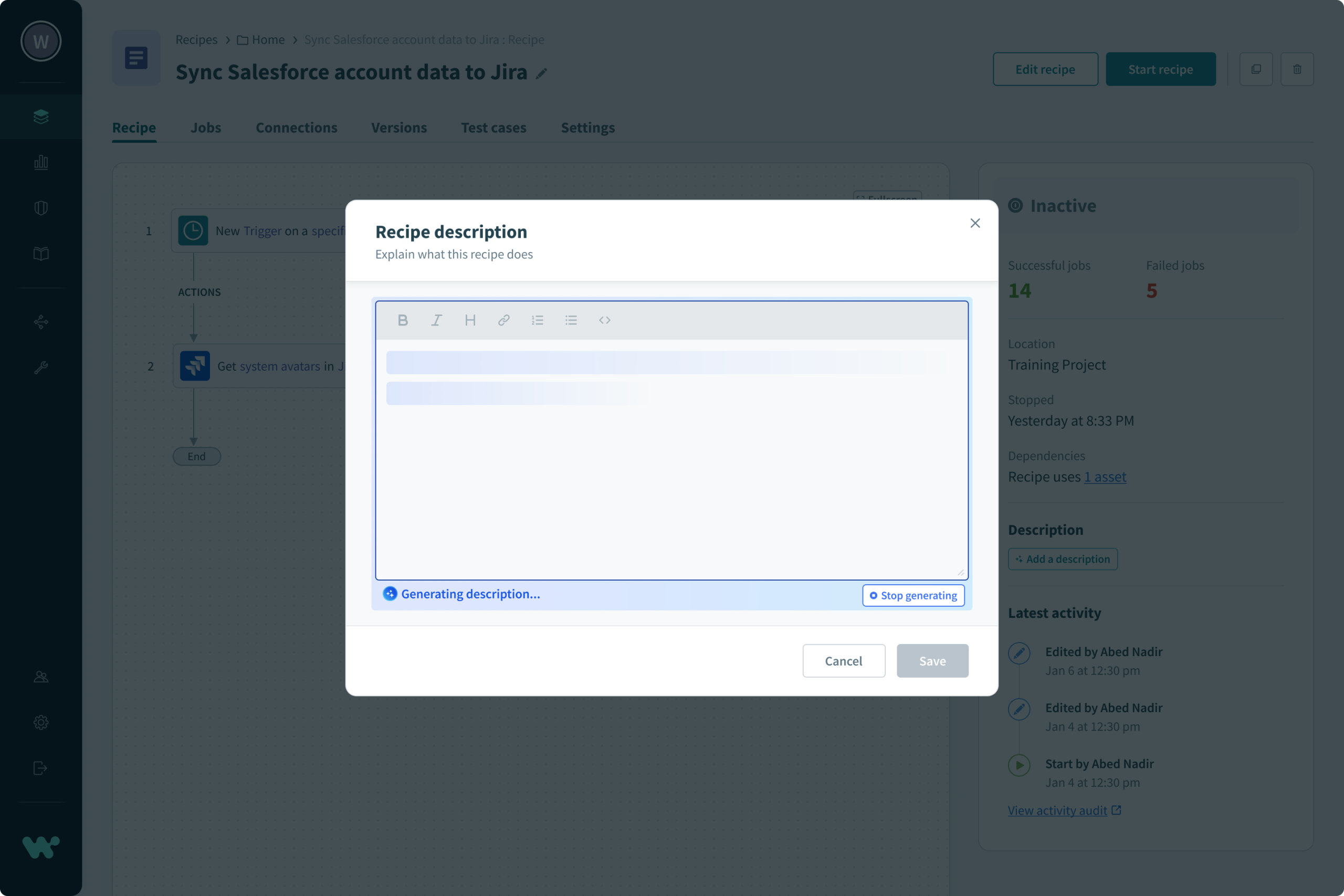Click Edit recipe button
Screen dimensions: 1344x896
(x=1045, y=69)
